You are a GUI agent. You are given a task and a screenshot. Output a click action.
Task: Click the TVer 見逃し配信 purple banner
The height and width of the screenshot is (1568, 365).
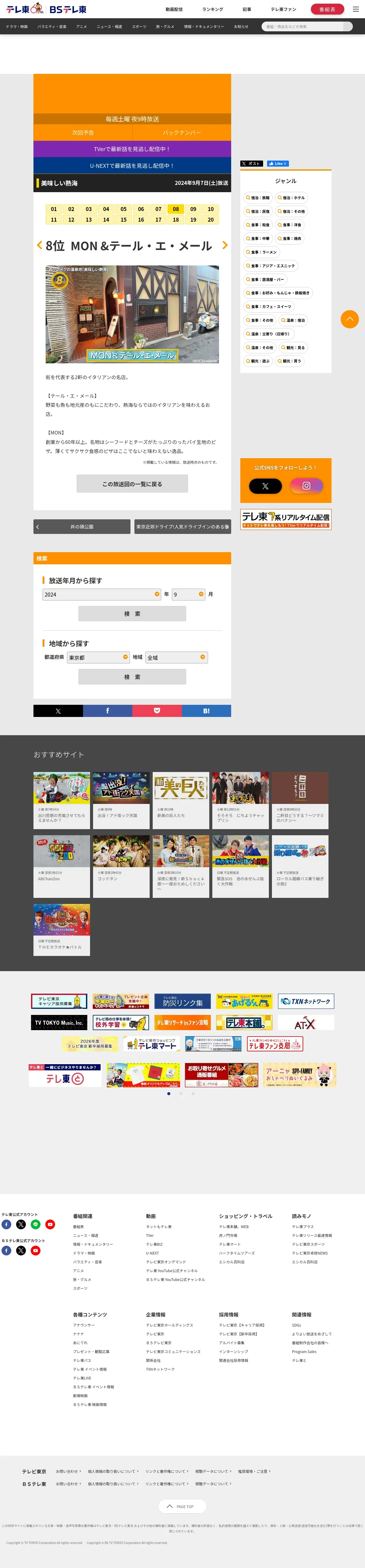tap(132, 148)
